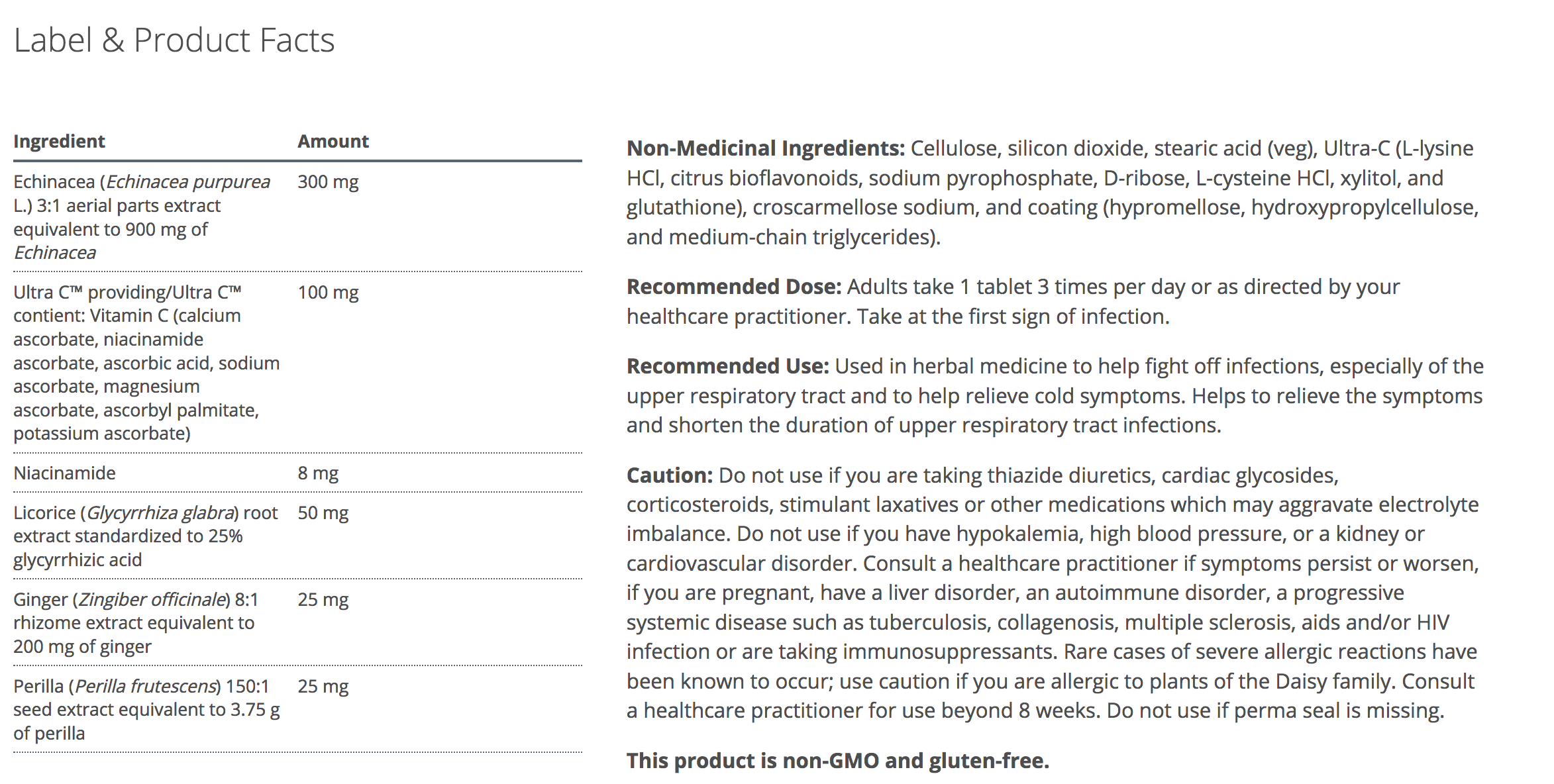This screenshot has width=1554, height=784.
Task: Click the "Recommended Use:" bold label
Action: tap(727, 366)
